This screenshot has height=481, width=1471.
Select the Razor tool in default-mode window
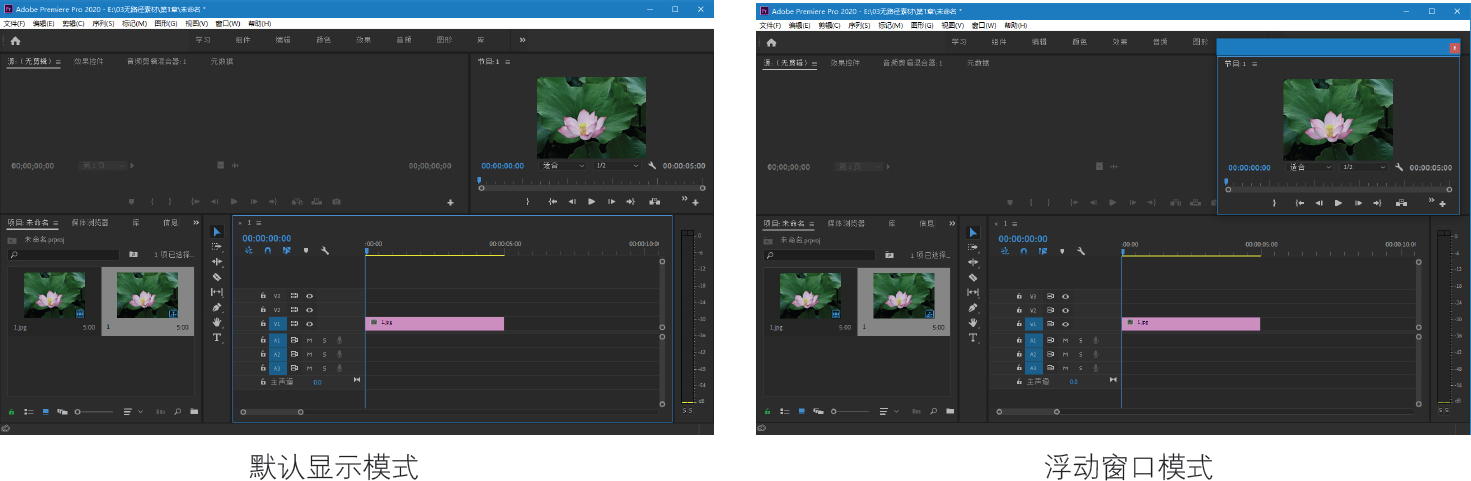pos(217,277)
